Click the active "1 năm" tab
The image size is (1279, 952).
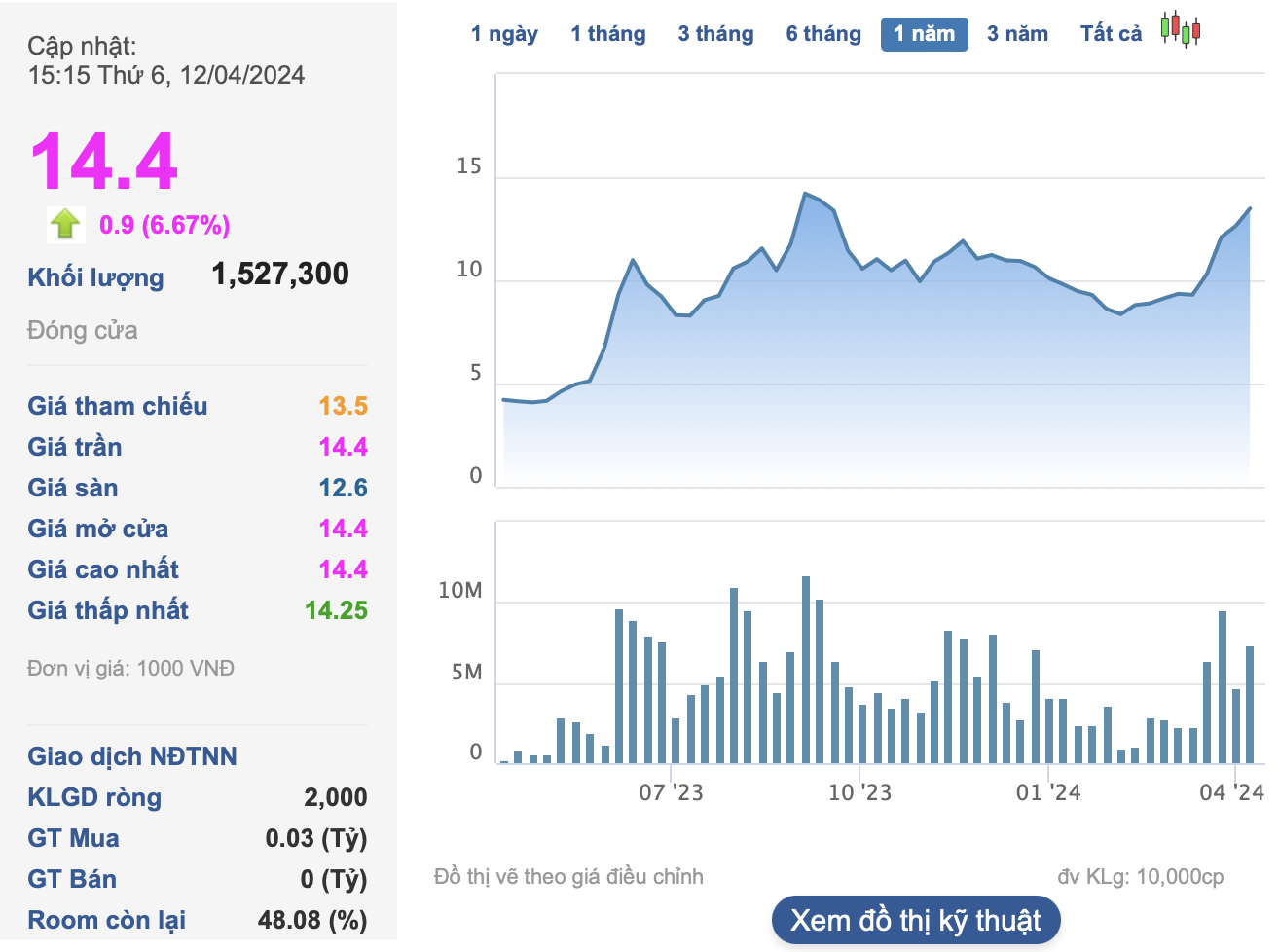coord(924,34)
